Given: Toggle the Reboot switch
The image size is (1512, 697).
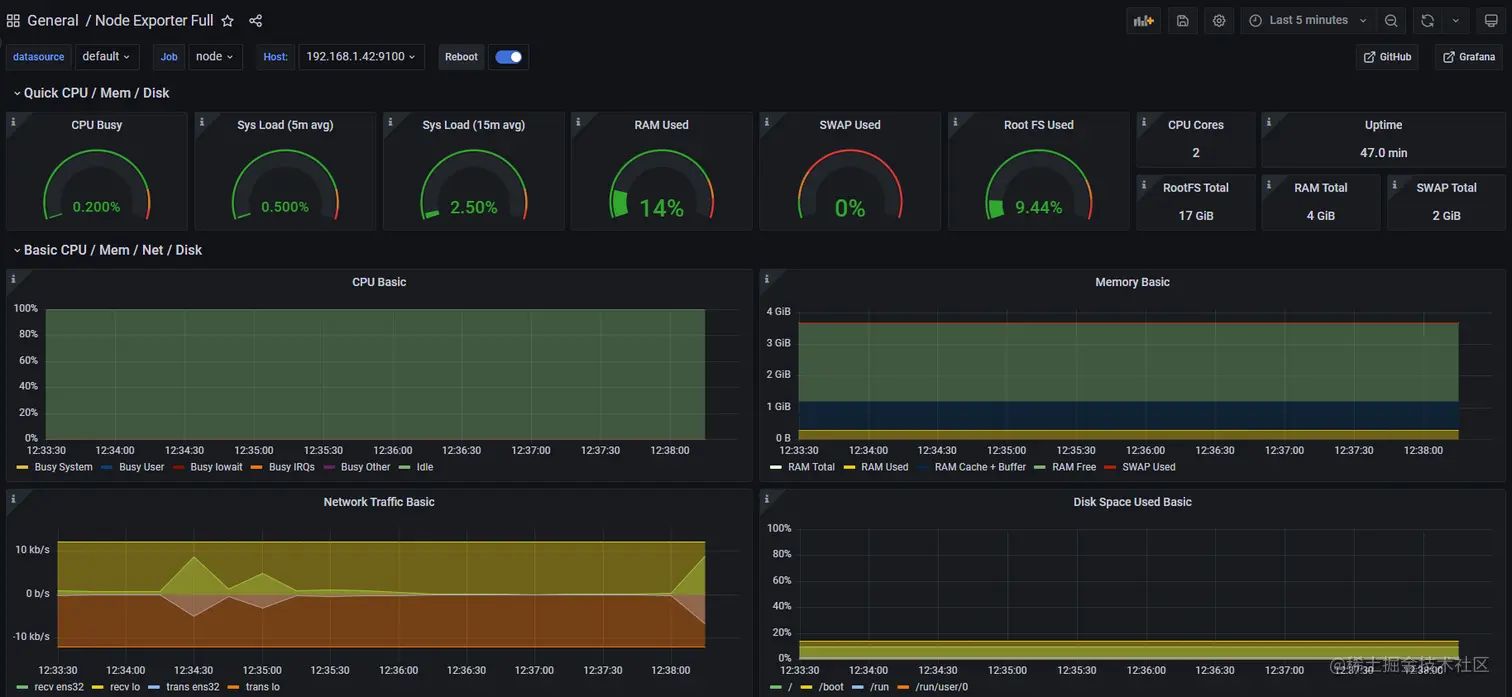Looking at the screenshot, I should tap(508, 57).
